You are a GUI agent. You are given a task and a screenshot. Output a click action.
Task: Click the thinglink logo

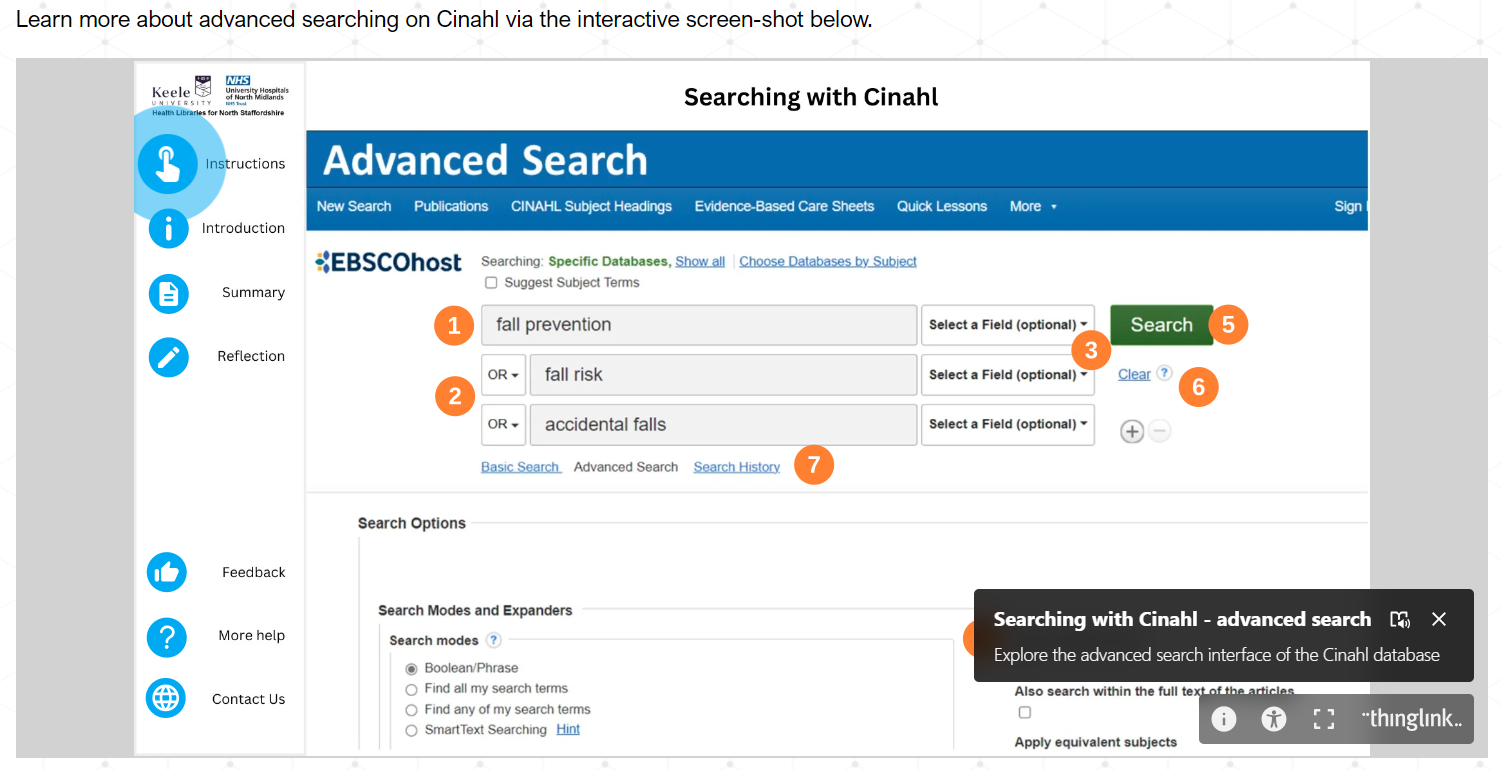point(1411,719)
